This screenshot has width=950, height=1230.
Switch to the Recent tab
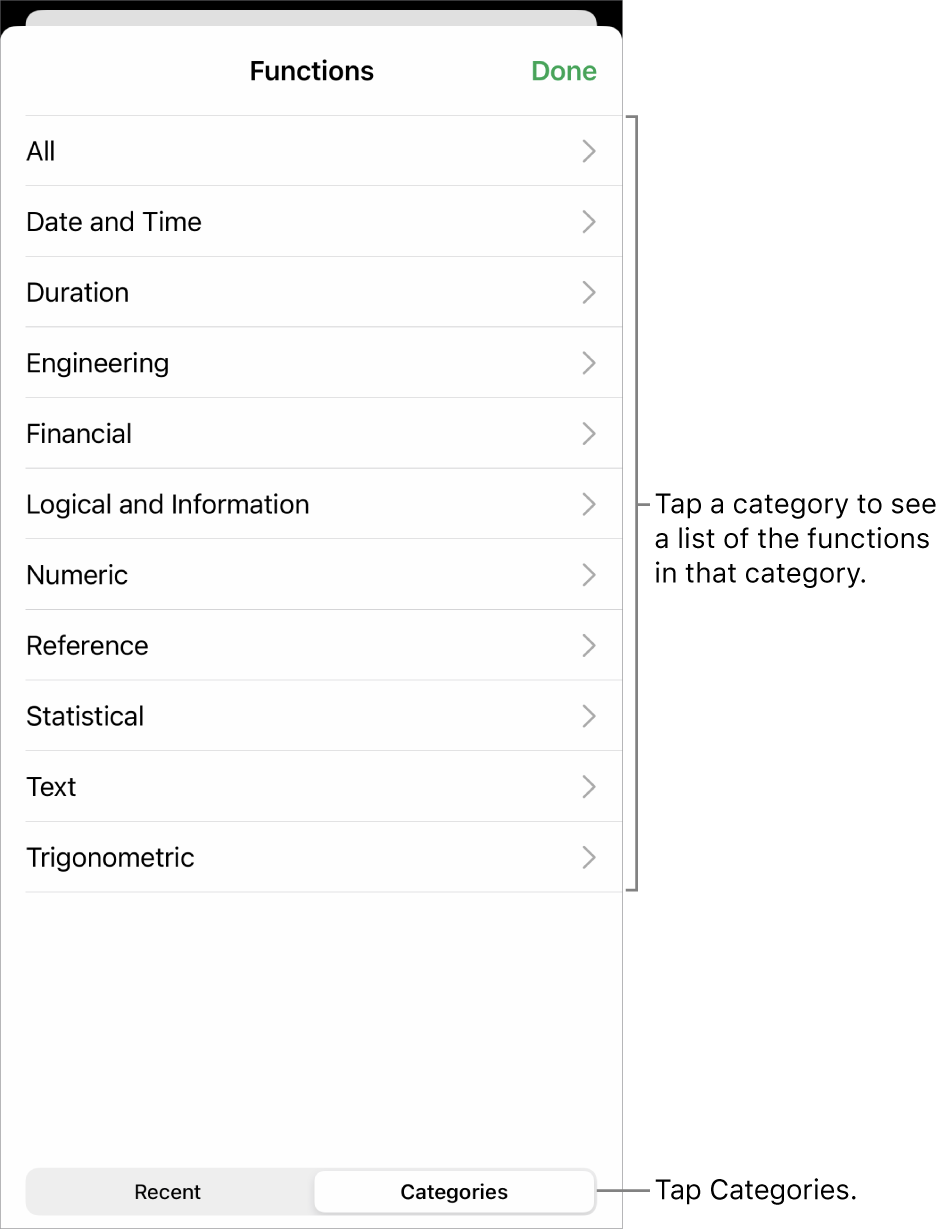(x=168, y=1192)
